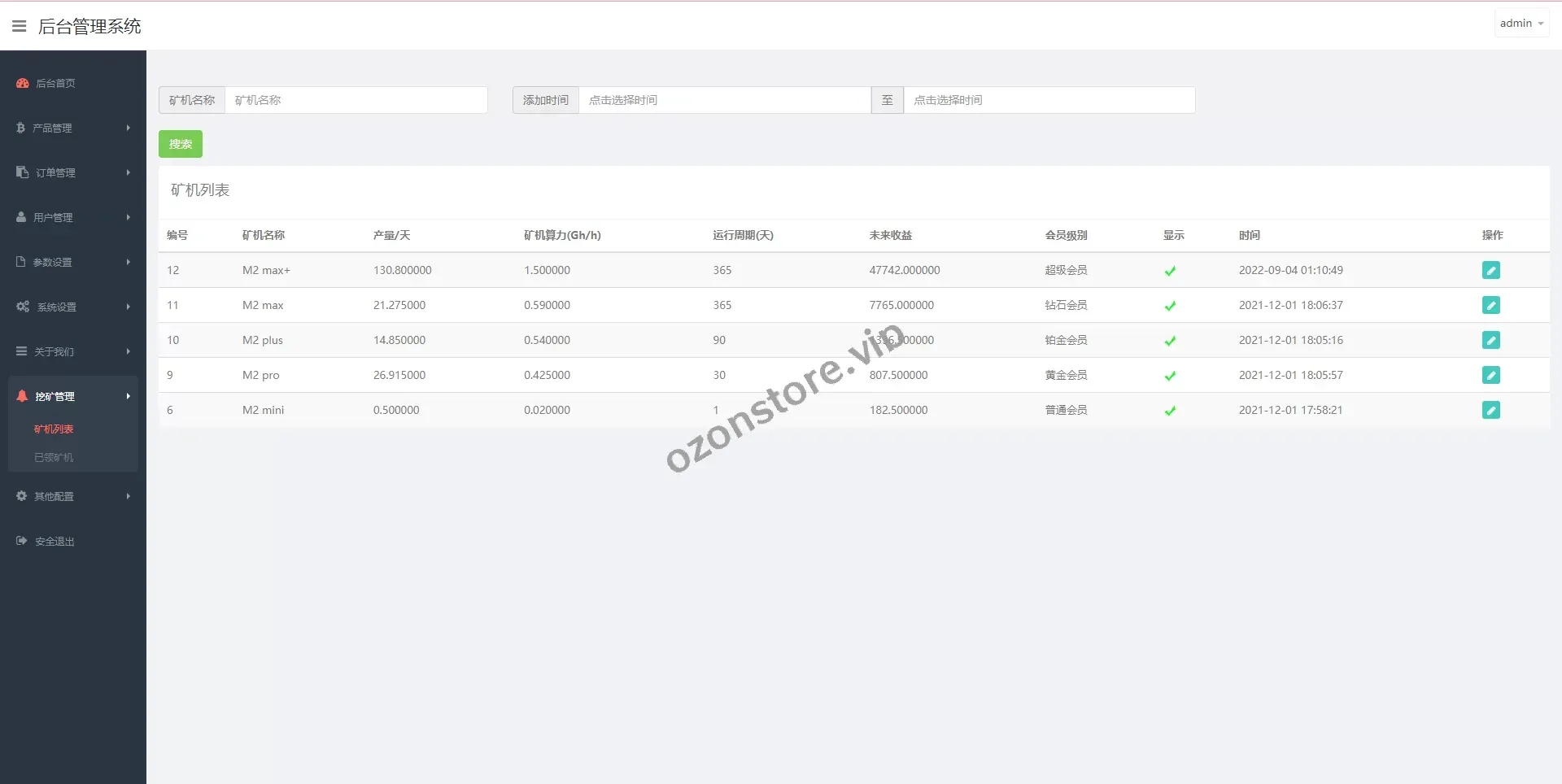
Task: Select 矿机列表 submenu item
Action: pos(54,429)
